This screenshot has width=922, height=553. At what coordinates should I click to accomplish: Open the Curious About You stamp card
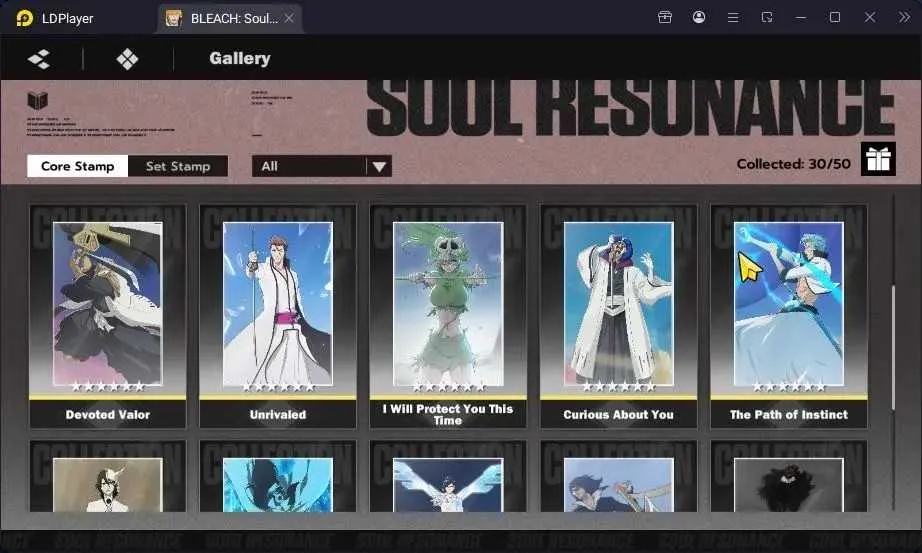click(x=619, y=316)
